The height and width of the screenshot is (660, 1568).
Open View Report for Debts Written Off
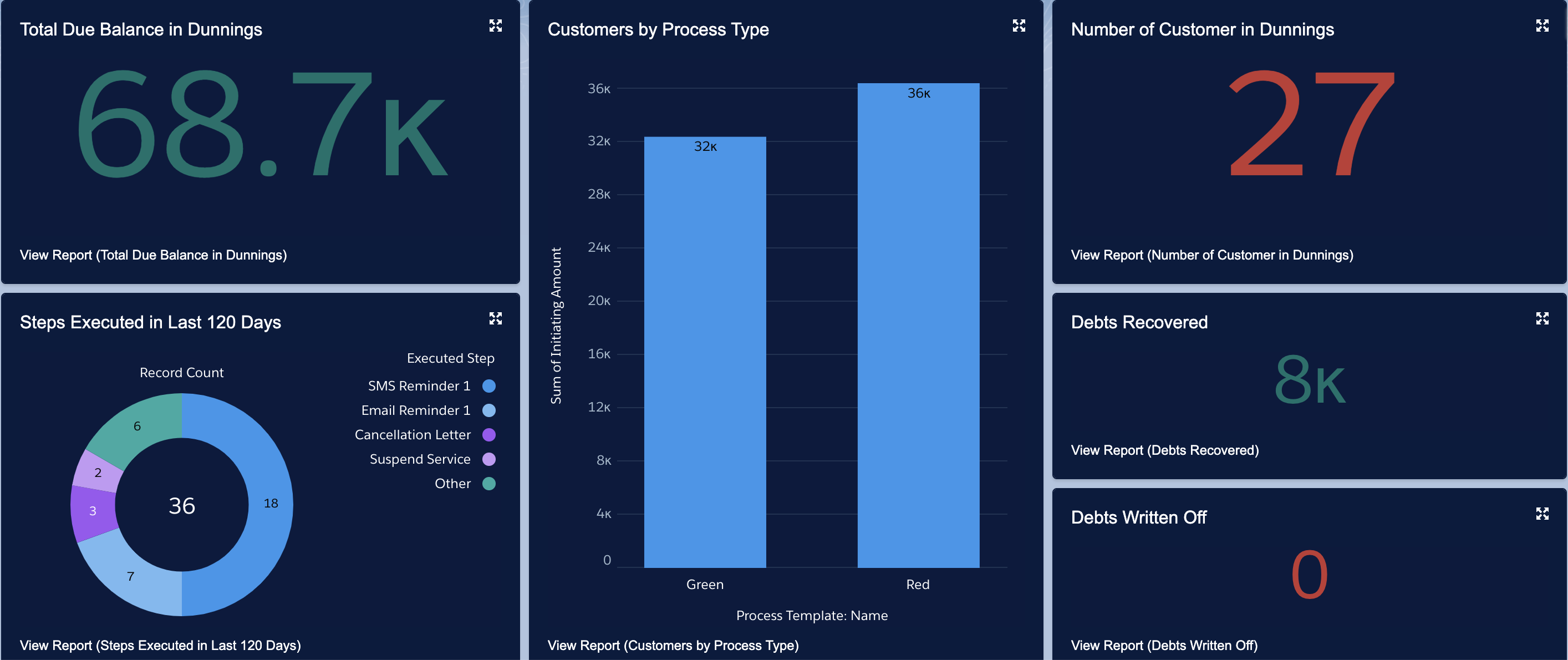(x=1164, y=645)
